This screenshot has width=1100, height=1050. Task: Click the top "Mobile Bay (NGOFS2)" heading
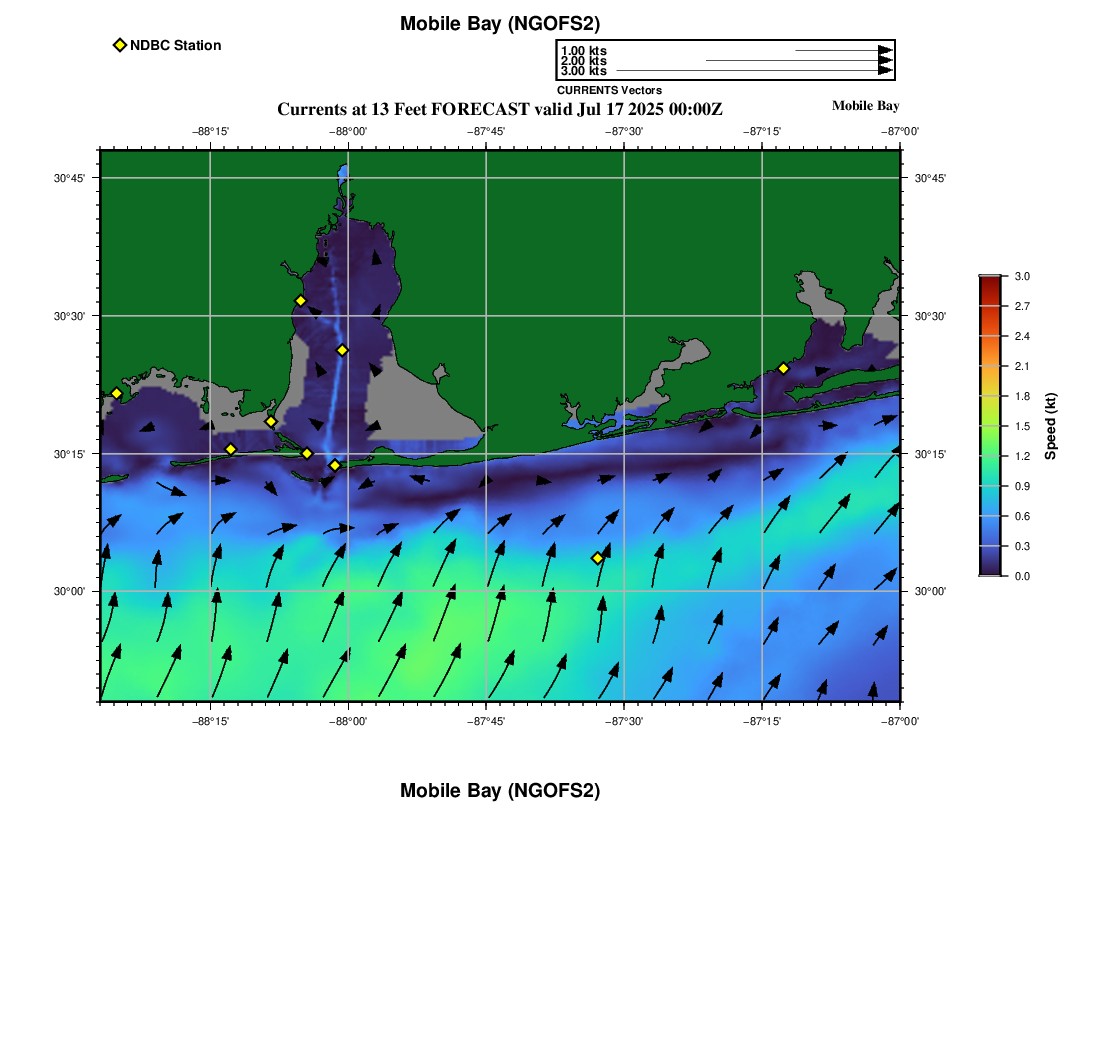pyautogui.click(x=499, y=24)
